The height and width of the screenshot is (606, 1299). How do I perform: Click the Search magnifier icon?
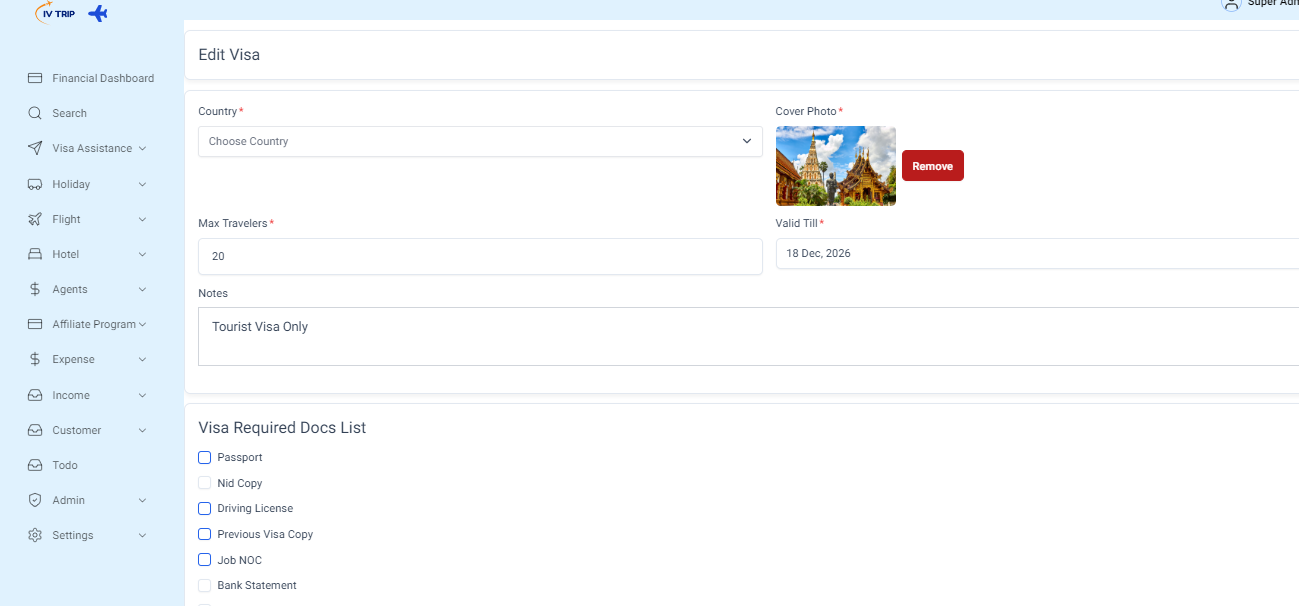click(x=35, y=113)
